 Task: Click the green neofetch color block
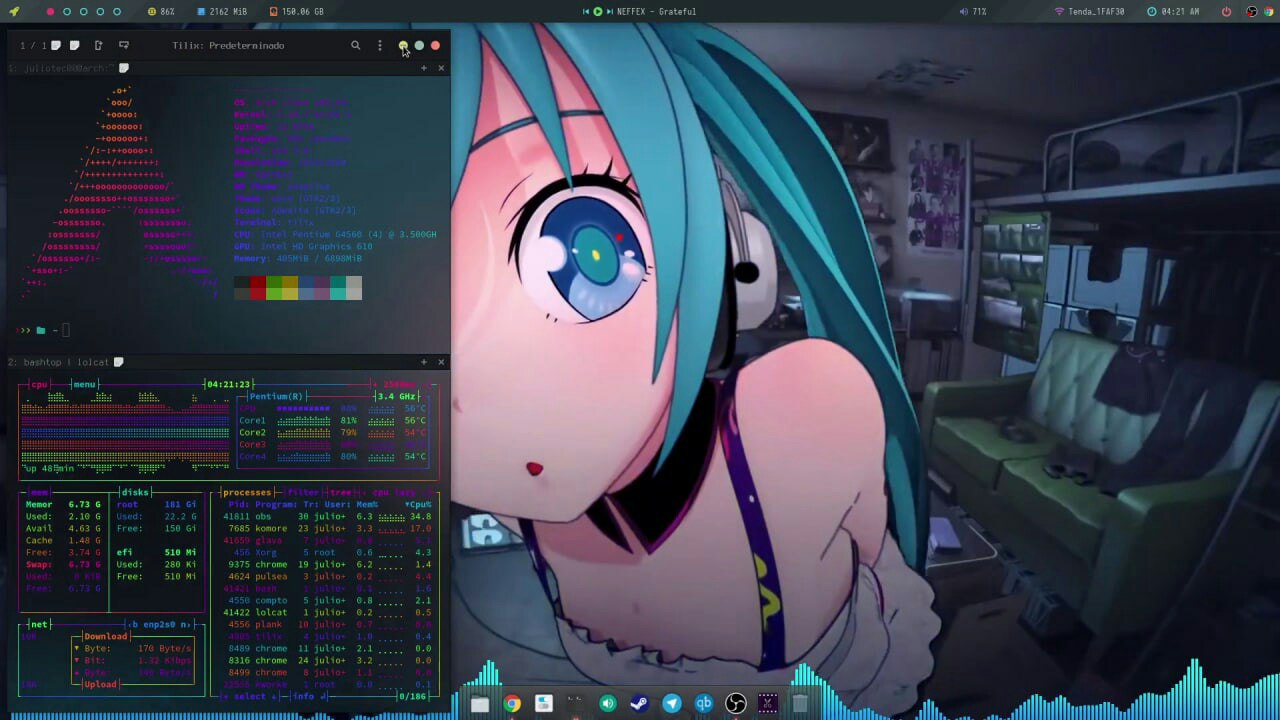click(274, 288)
